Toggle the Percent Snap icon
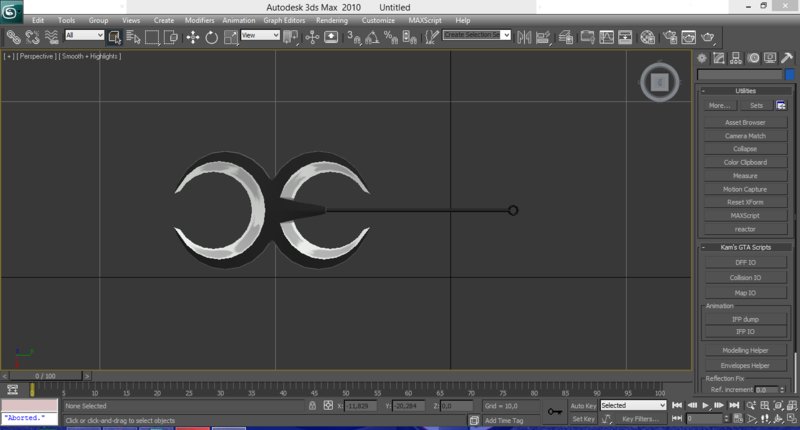This screenshot has width=800, height=430. click(x=391, y=37)
